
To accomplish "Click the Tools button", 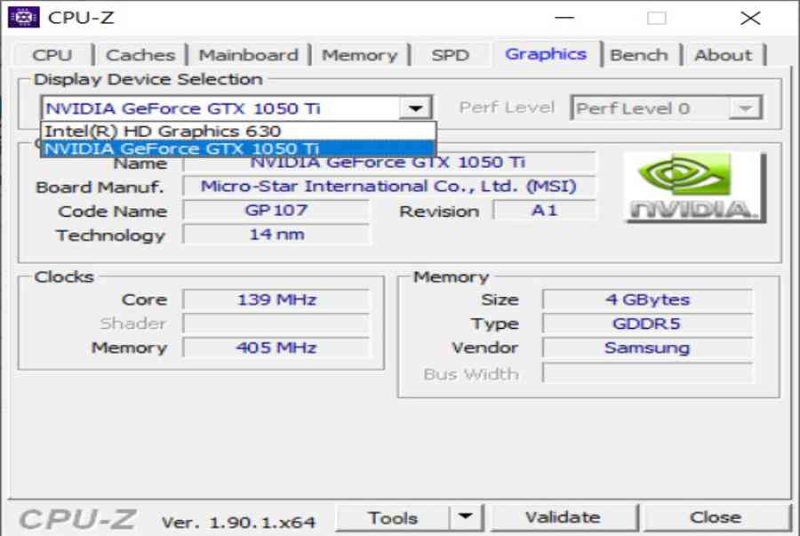I will (393, 518).
